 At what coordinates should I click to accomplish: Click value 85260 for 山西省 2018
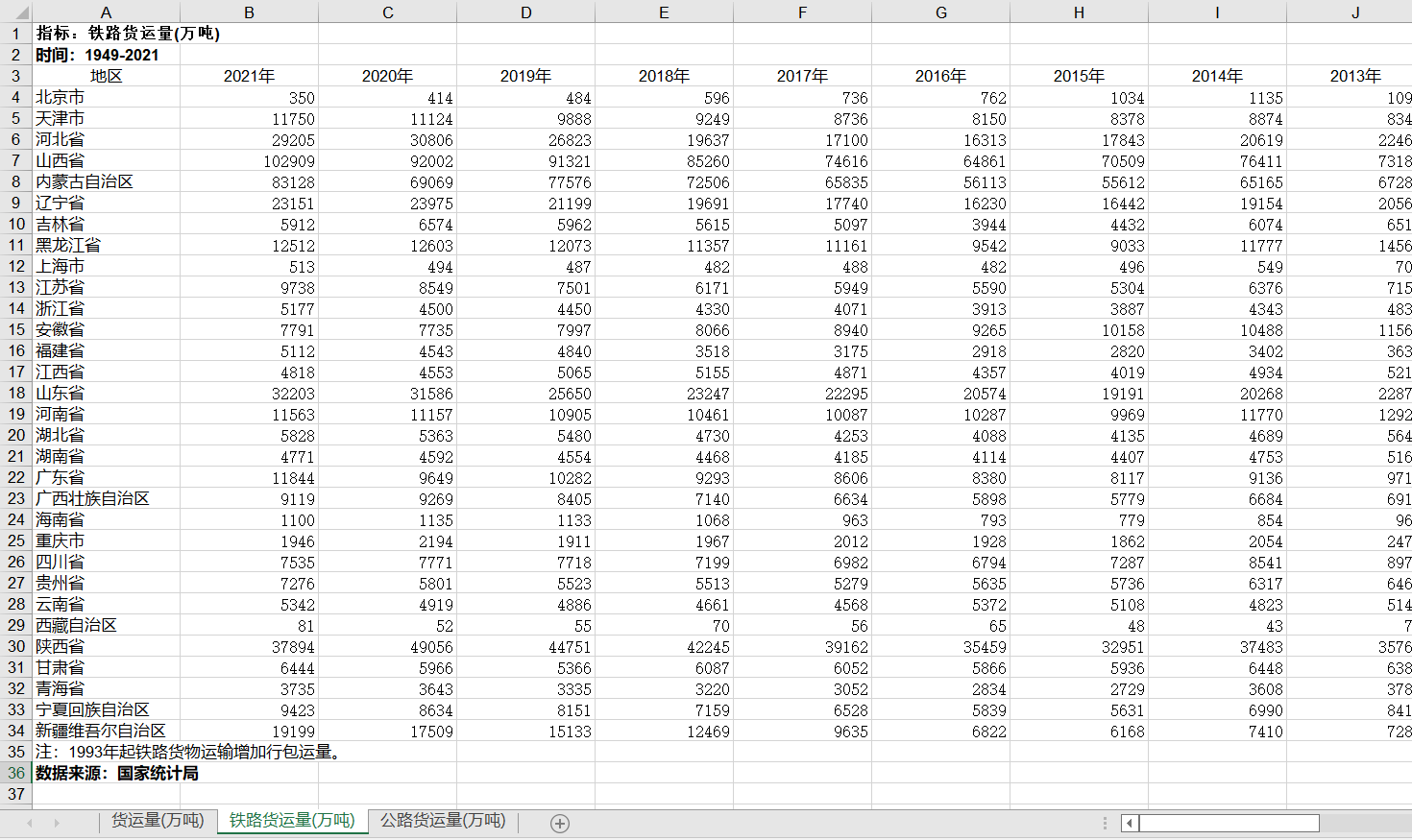pos(664,160)
